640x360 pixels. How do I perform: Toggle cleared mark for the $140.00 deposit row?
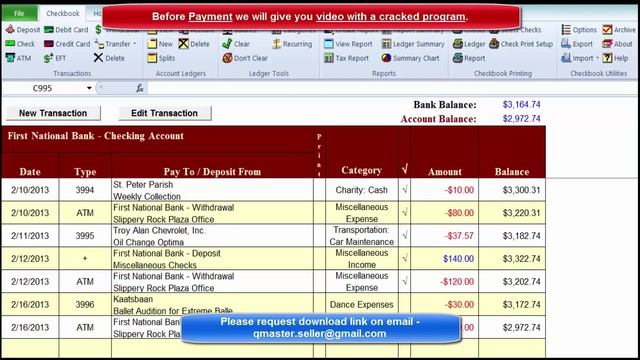(x=404, y=258)
